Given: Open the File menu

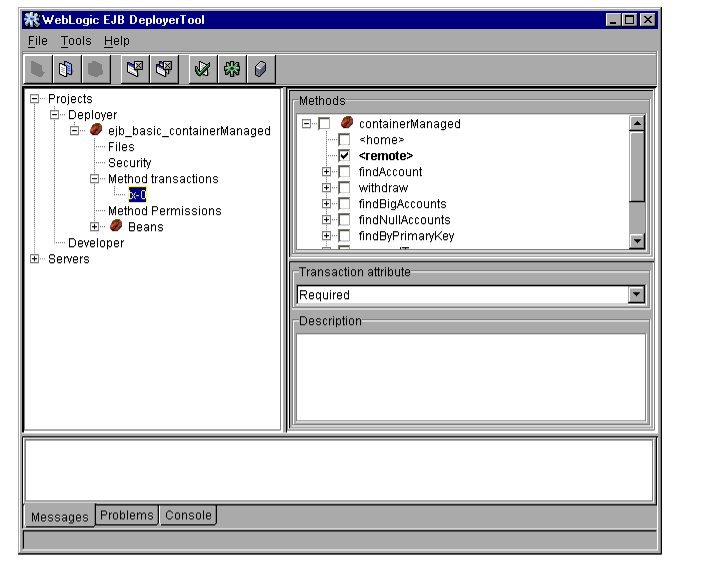Looking at the screenshot, I should 38,41.
